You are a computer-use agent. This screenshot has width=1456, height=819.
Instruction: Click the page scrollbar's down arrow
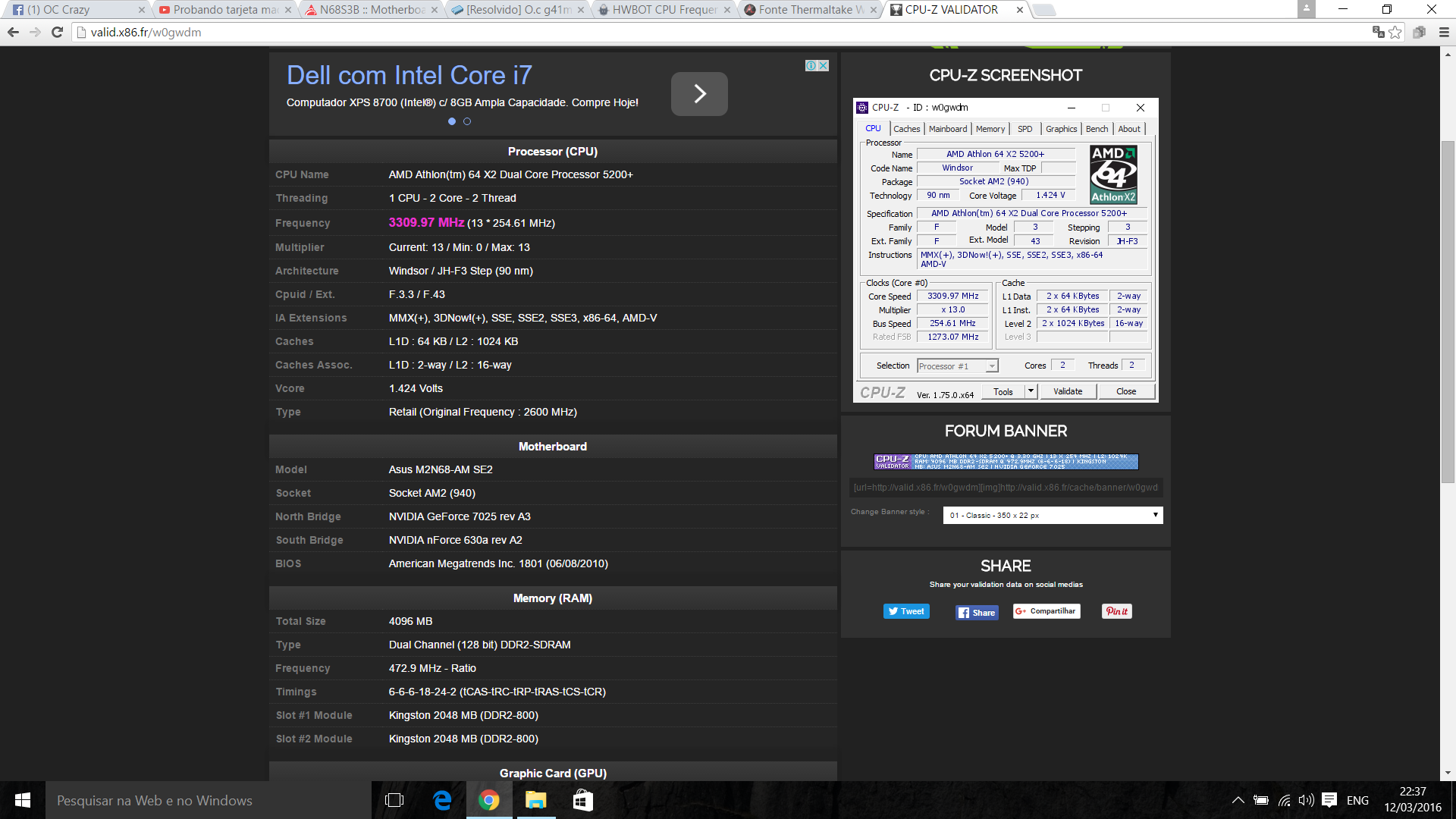pos(1448,773)
